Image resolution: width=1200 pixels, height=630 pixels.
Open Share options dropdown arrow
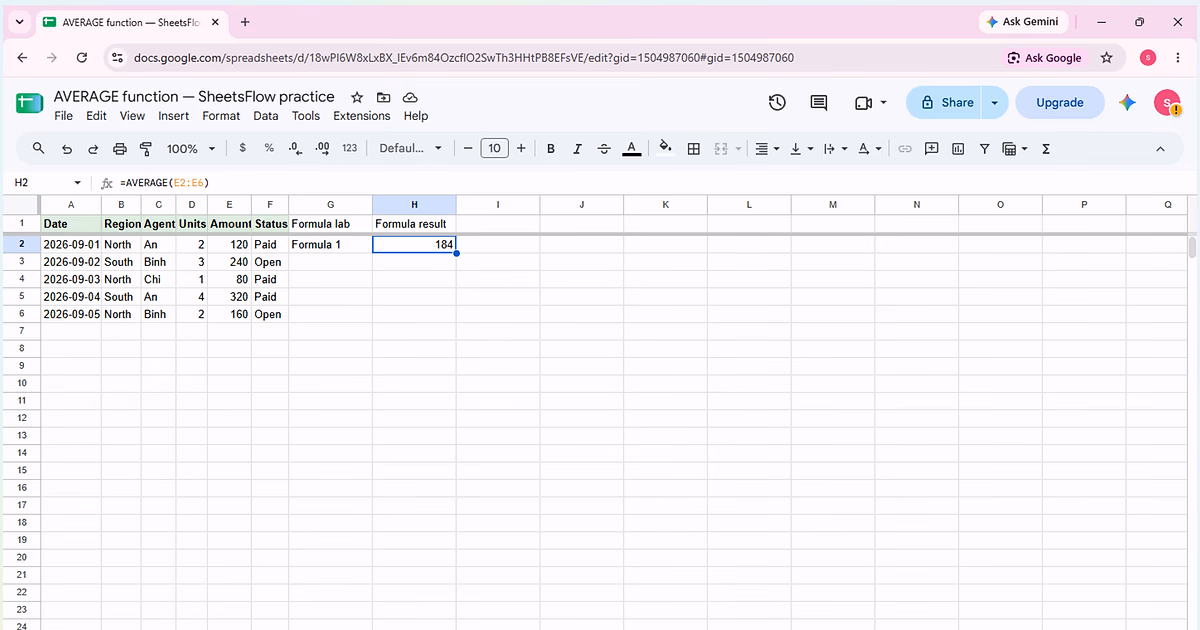[x=994, y=102]
